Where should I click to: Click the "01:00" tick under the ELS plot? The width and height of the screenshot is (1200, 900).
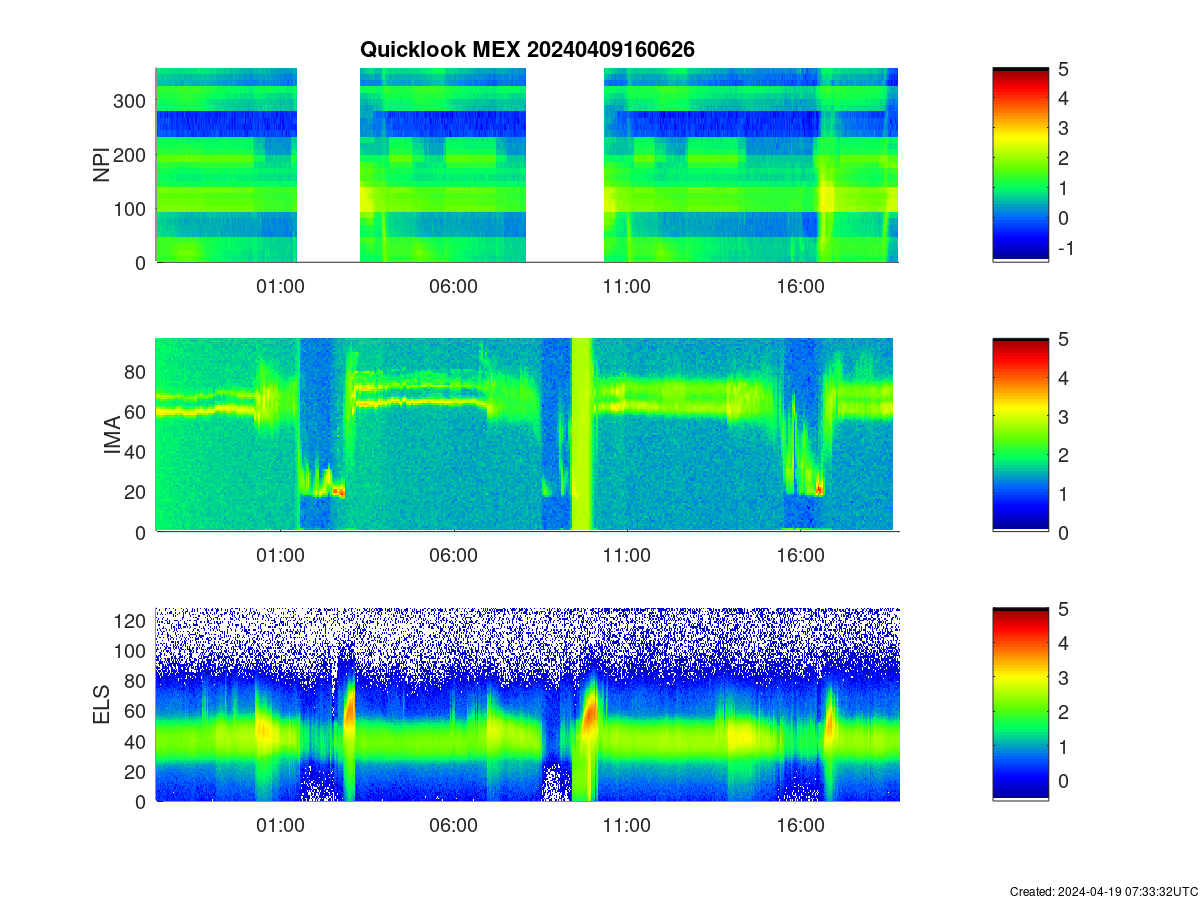click(280, 826)
